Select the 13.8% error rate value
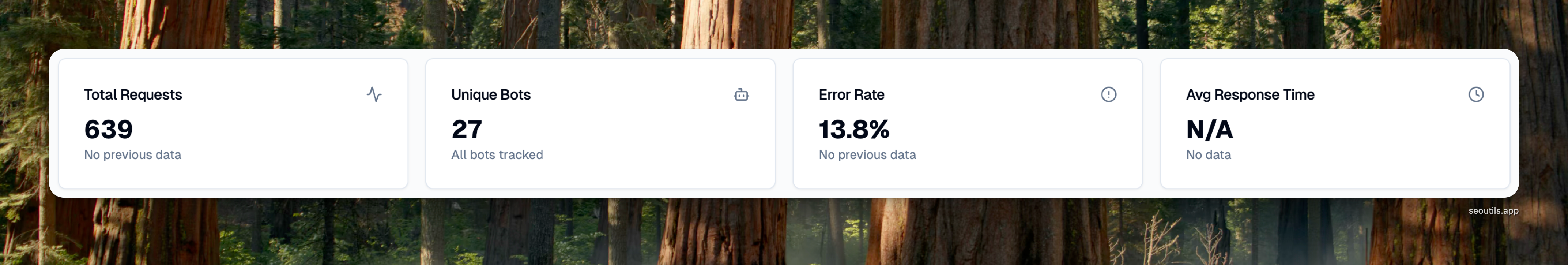The image size is (1568, 265). 853,129
